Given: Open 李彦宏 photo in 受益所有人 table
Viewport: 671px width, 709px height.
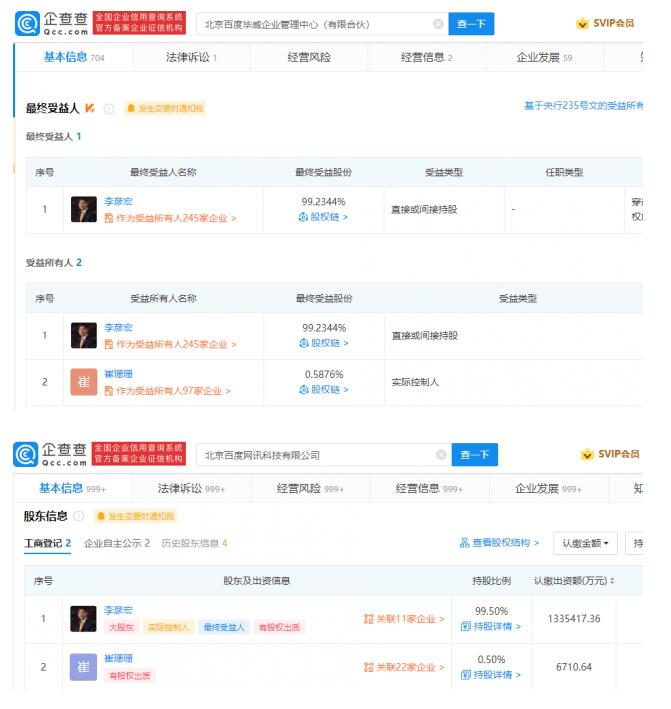Looking at the screenshot, I should (84, 336).
